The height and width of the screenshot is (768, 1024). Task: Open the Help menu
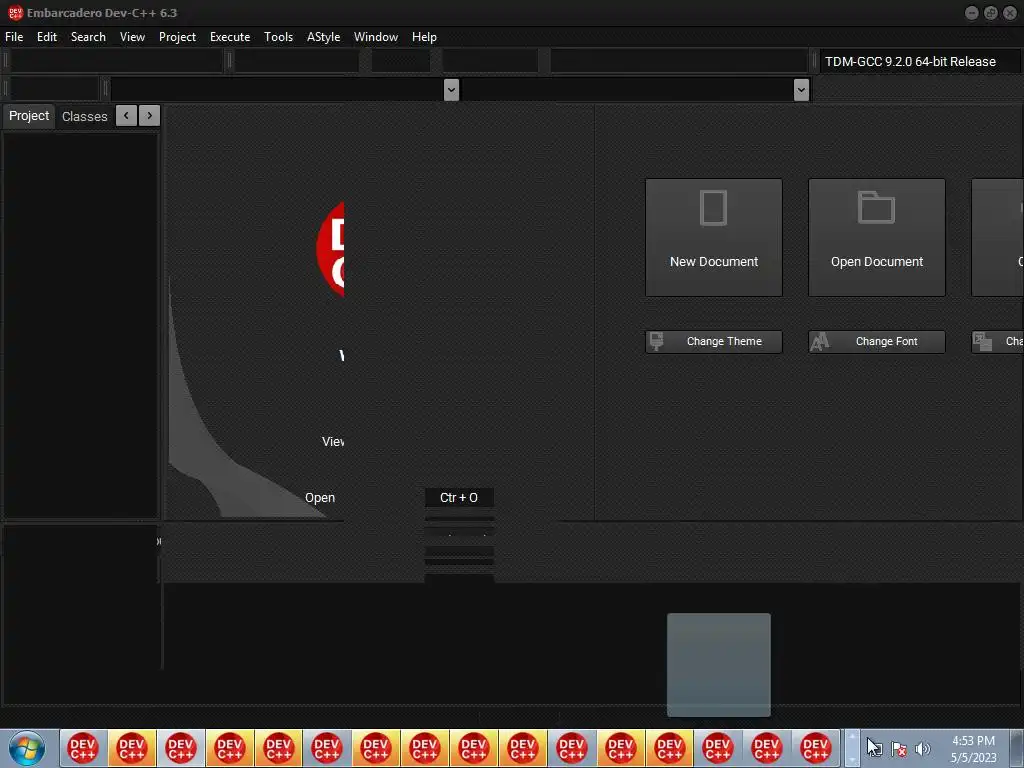tap(424, 37)
